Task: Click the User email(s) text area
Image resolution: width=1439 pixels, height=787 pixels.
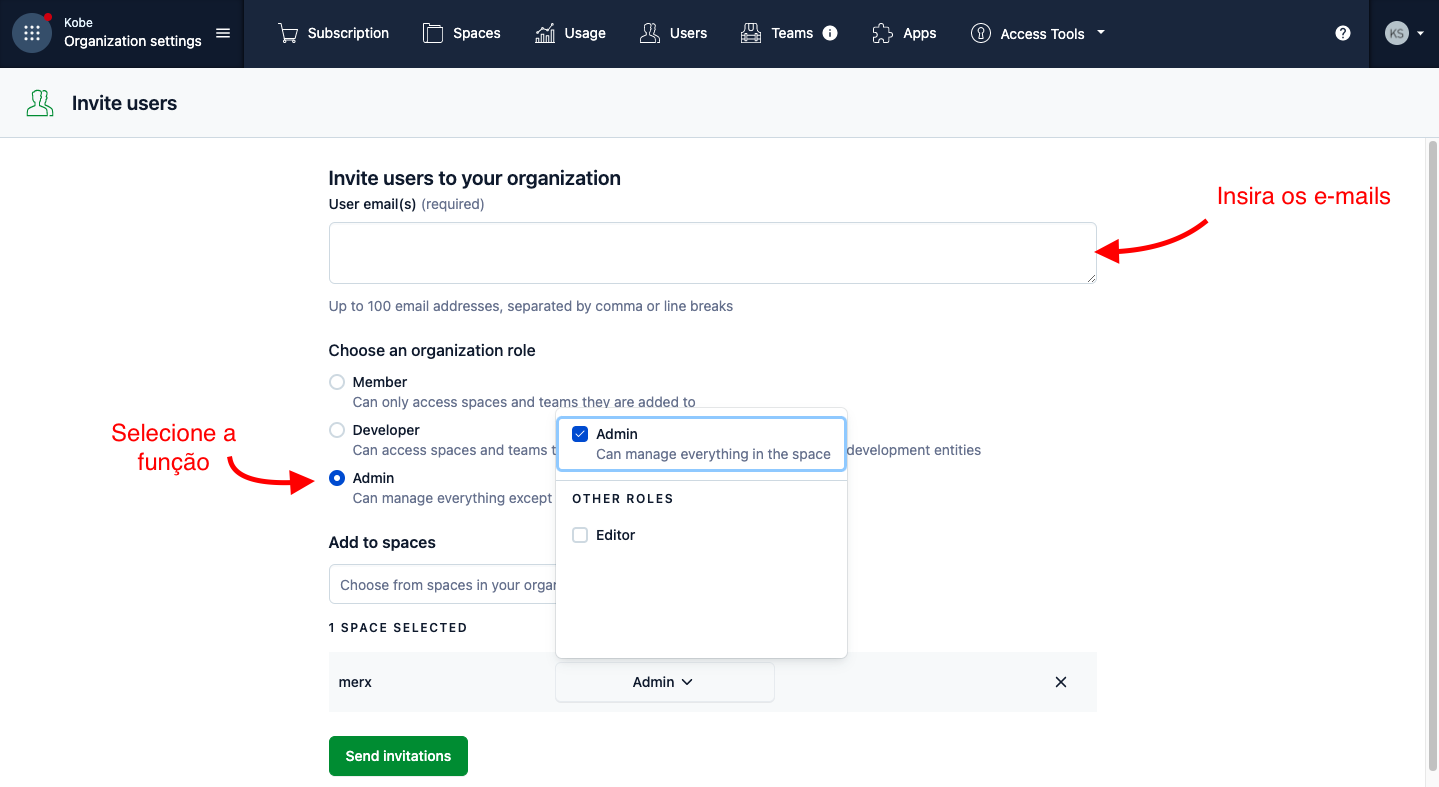Action: click(x=712, y=253)
